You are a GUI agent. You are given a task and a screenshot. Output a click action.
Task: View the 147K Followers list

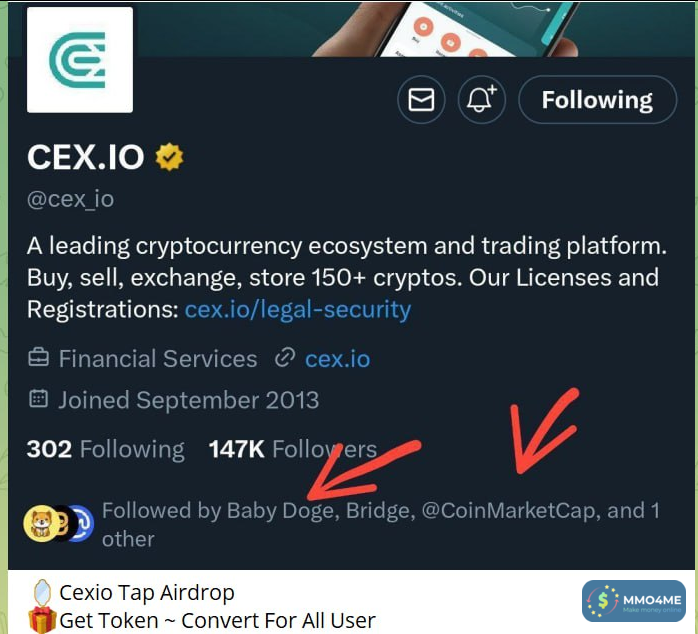coord(292,450)
